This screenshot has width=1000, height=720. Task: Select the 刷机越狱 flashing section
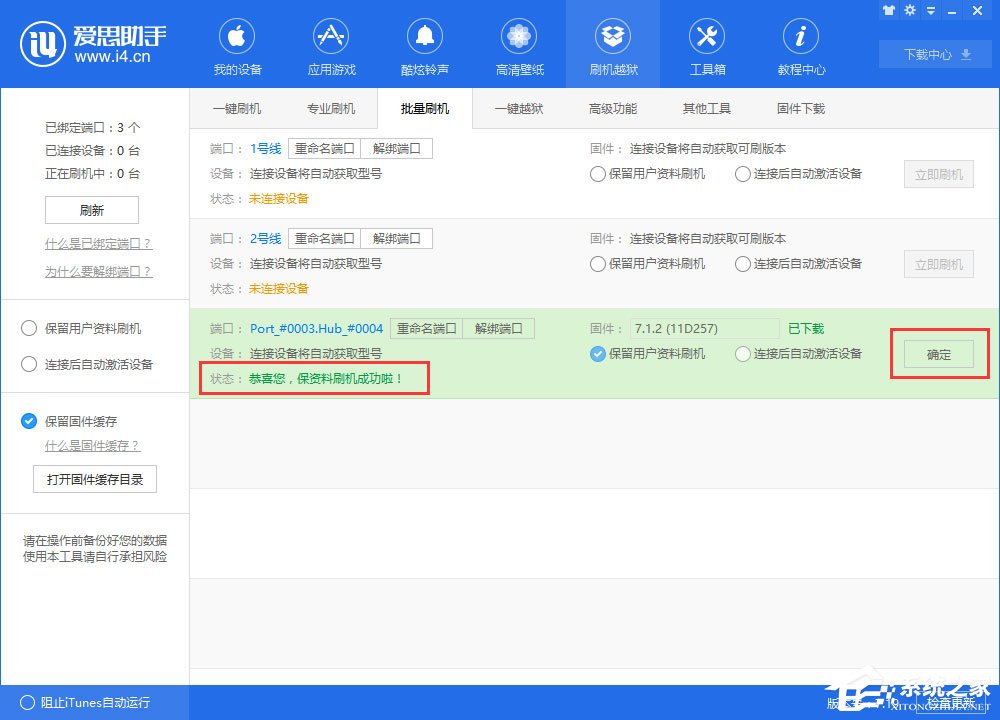(x=613, y=44)
